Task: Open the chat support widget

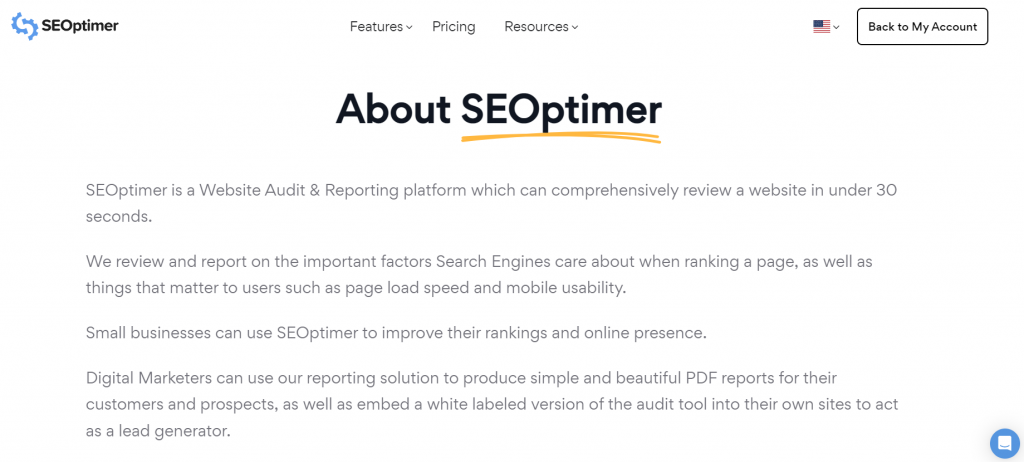Action: (1004, 443)
